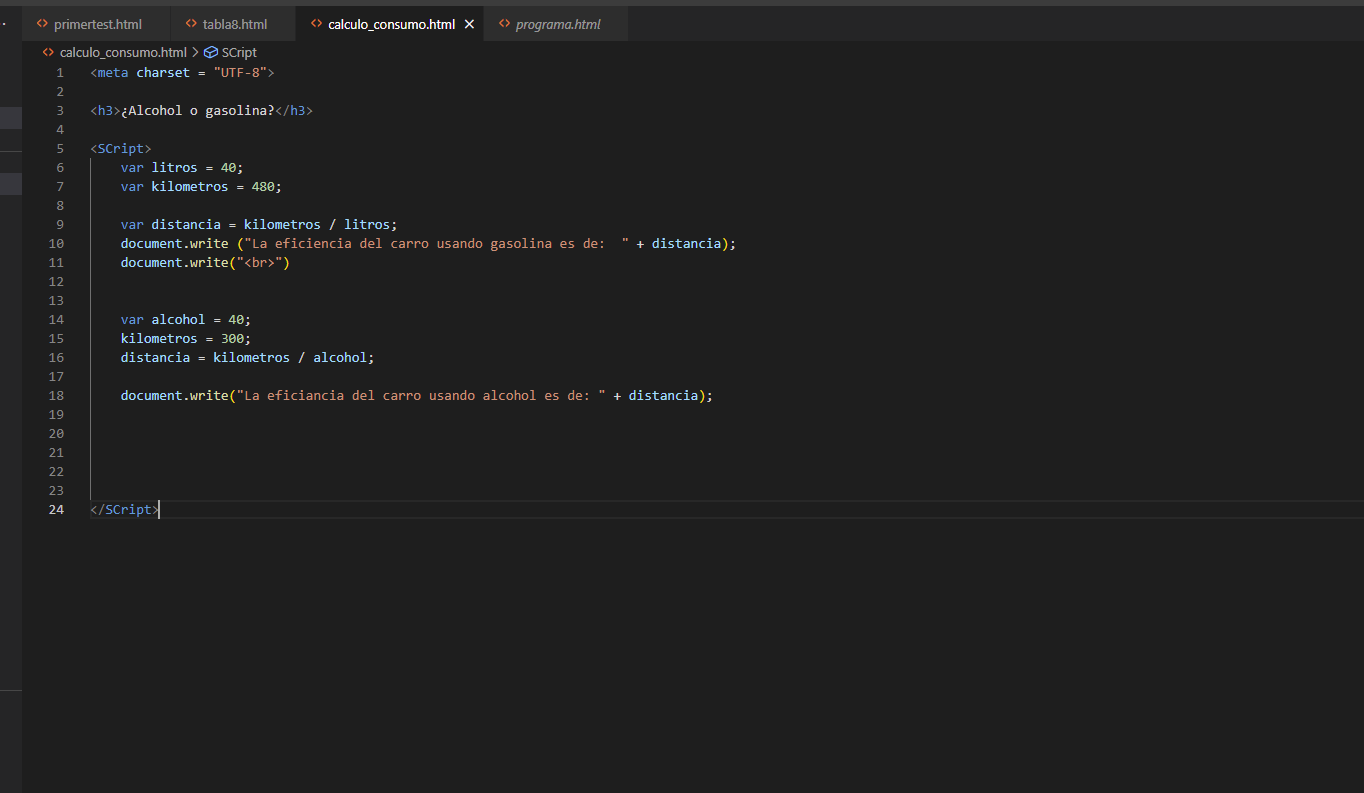Click the cube symbol icon beside SCript breadcrumb

tap(210, 52)
